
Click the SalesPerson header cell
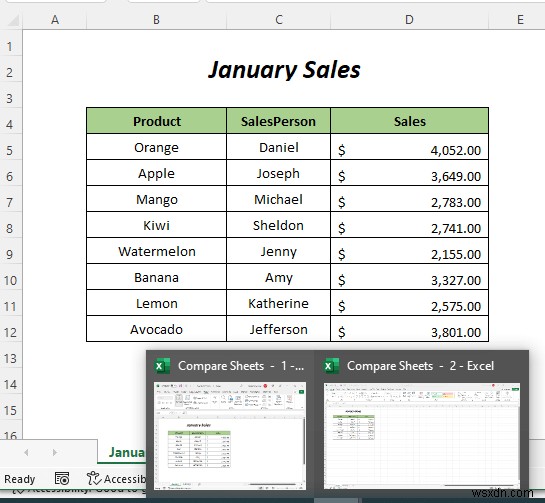coord(278,121)
